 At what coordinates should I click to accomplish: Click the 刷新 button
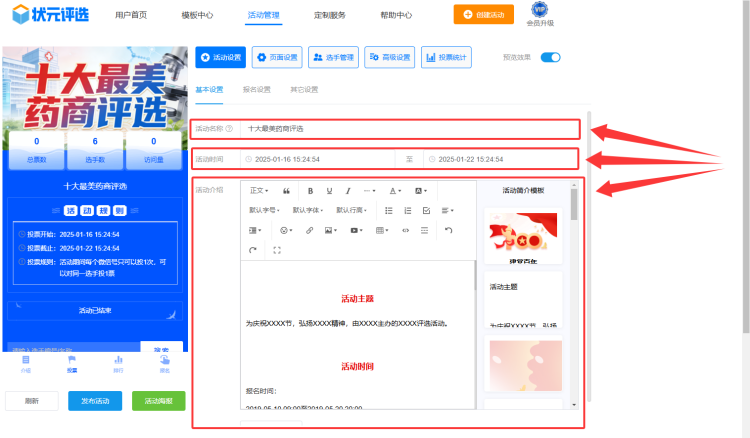[x=32, y=401]
